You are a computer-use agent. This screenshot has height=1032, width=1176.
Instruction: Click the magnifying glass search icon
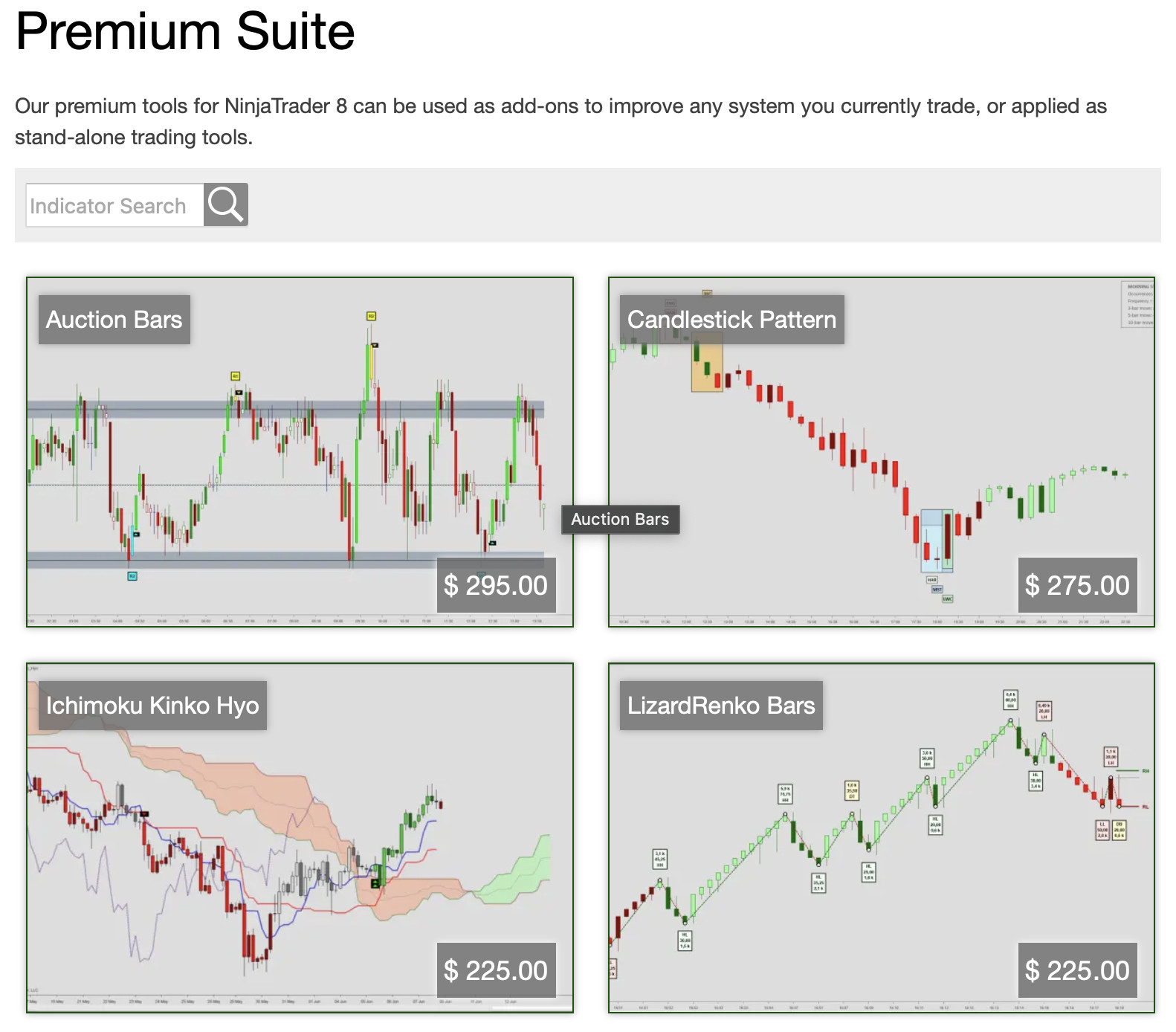[225, 205]
